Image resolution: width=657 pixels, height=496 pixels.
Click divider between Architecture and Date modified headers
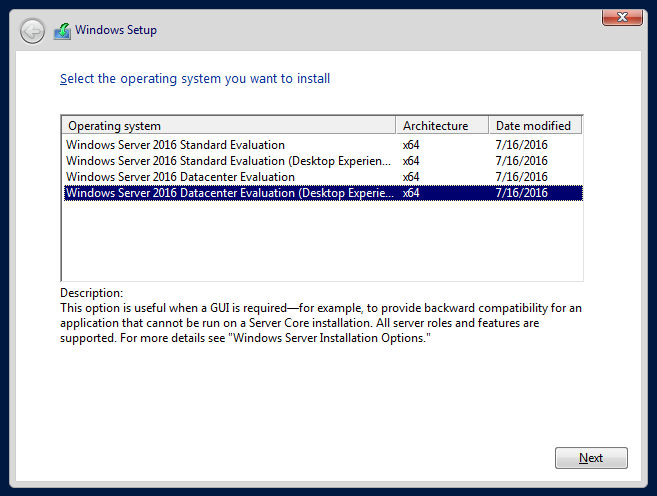click(489, 126)
